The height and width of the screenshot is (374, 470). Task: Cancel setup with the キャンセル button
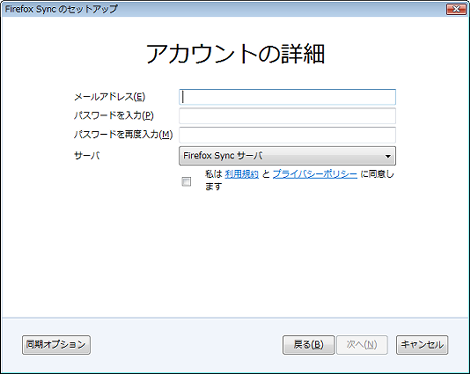422,345
